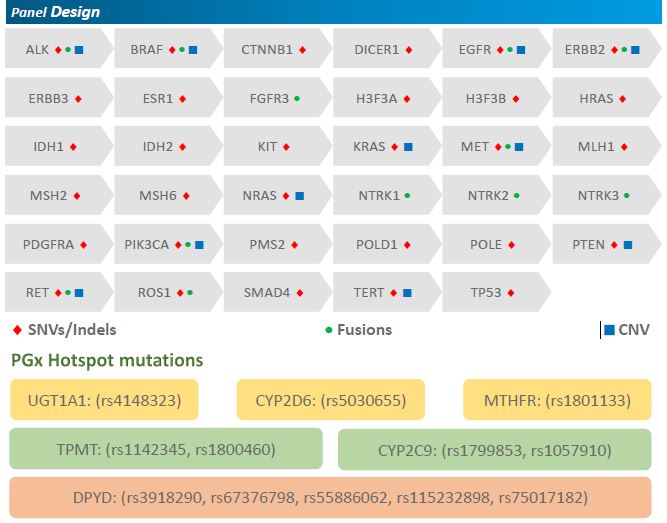Image resolution: width=667 pixels, height=523 pixels.
Task: Click the blue CNV square next to KRAS
Action: point(408,147)
